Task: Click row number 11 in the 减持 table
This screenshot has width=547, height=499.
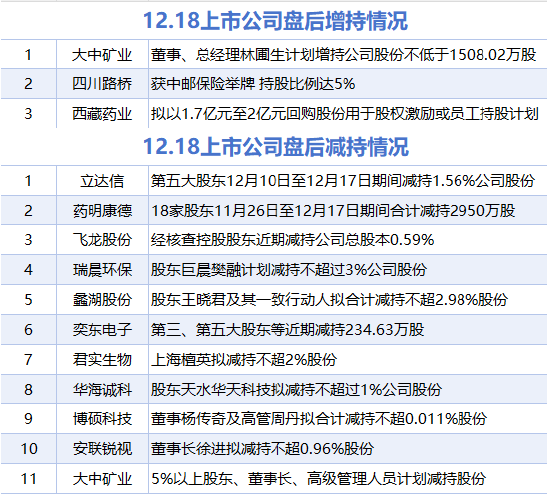Action: tap(29, 479)
